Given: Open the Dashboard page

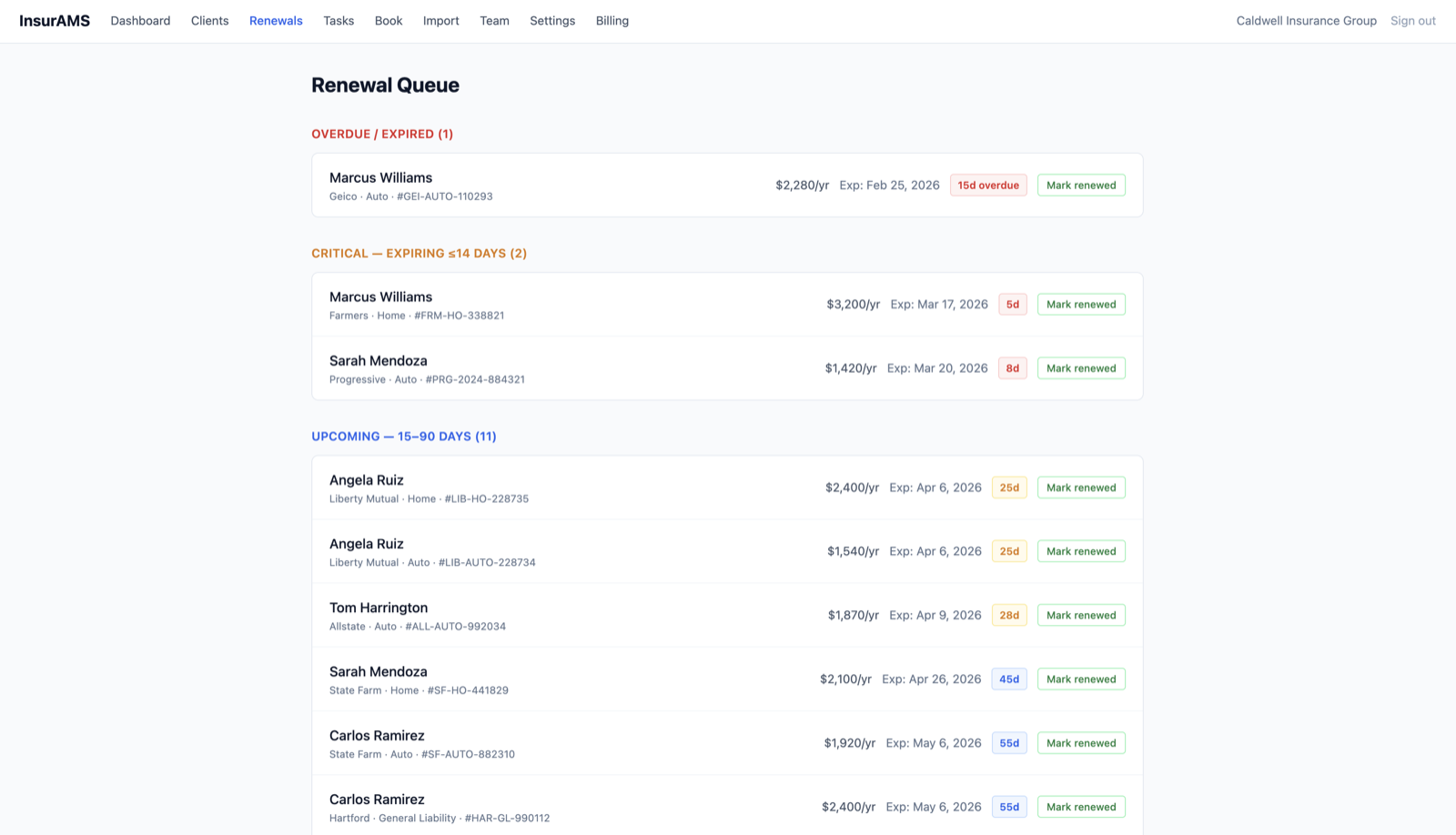Looking at the screenshot, I should 140,20.
